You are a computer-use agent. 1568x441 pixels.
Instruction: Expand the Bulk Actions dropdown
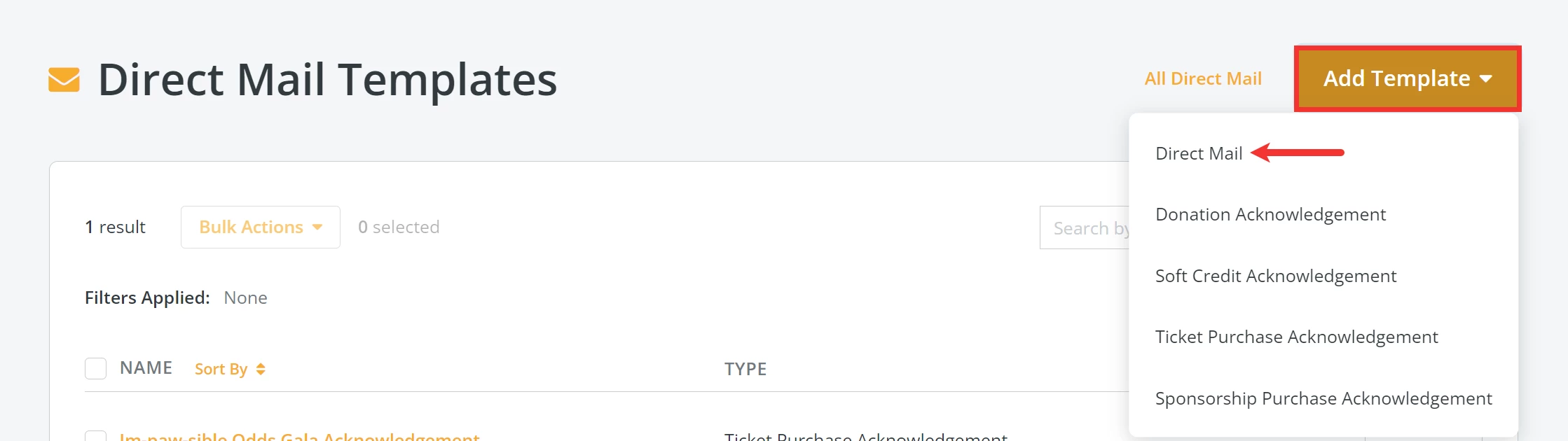[259, 226]
